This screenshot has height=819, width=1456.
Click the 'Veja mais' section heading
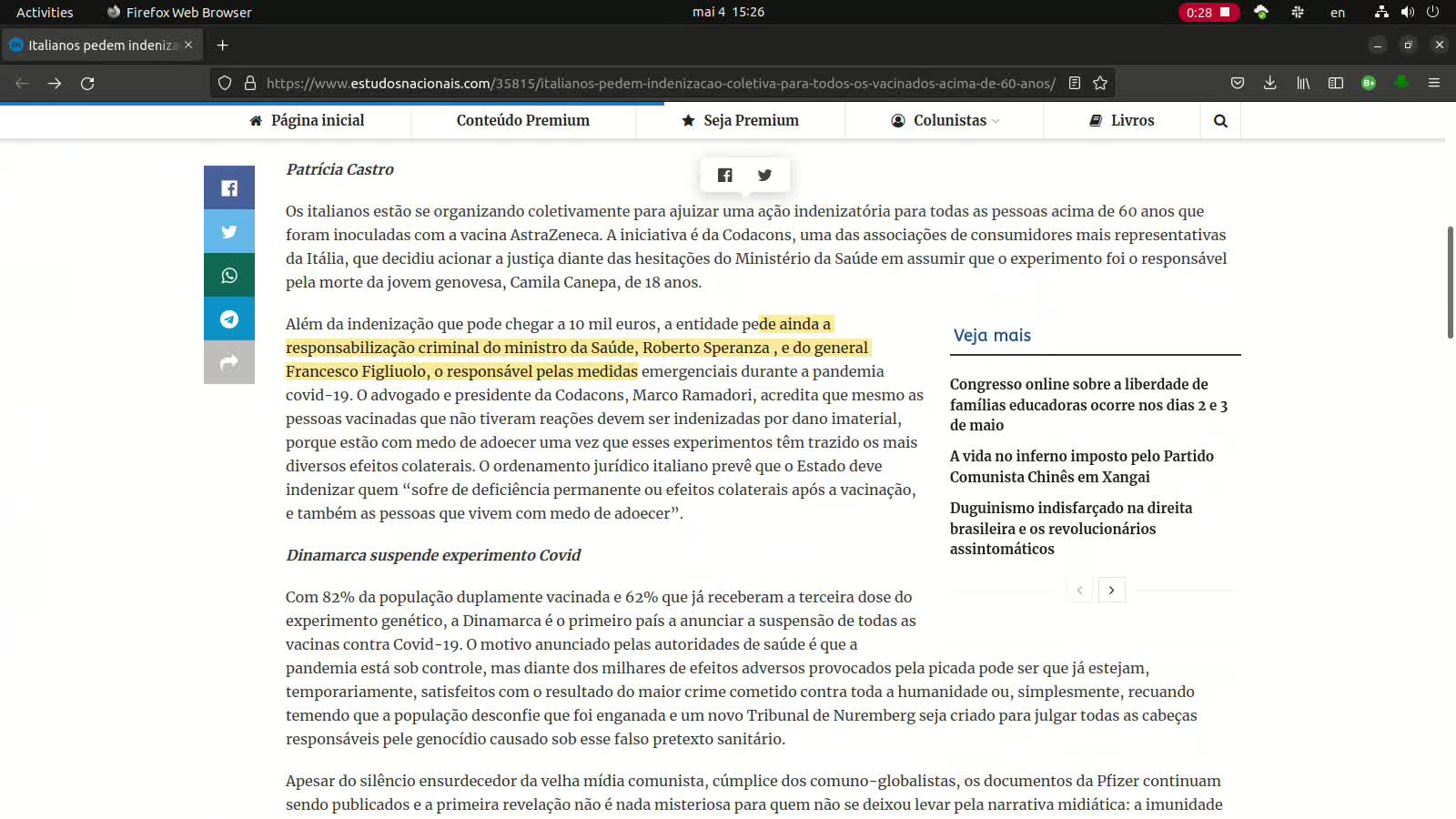click(992, 336)
